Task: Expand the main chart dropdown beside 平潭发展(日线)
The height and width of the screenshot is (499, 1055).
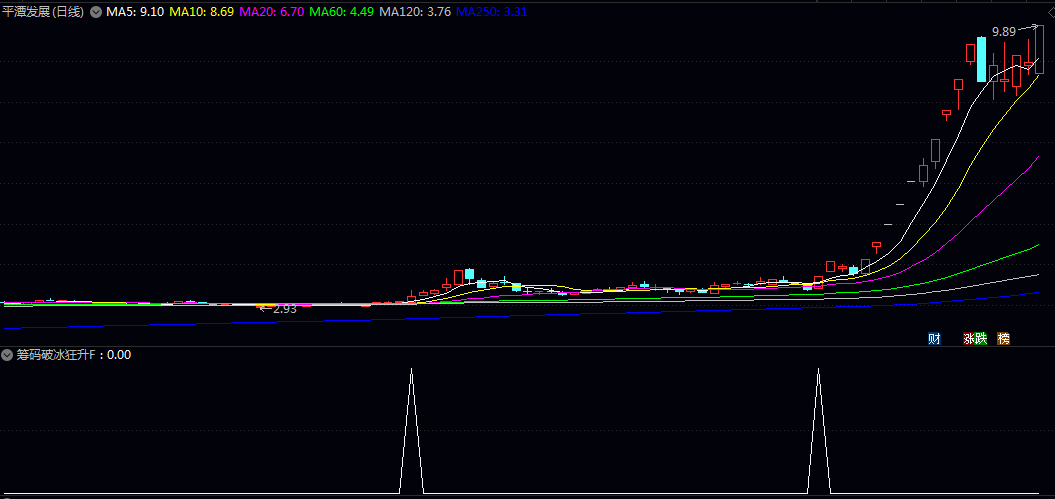Action: point(96,11)
